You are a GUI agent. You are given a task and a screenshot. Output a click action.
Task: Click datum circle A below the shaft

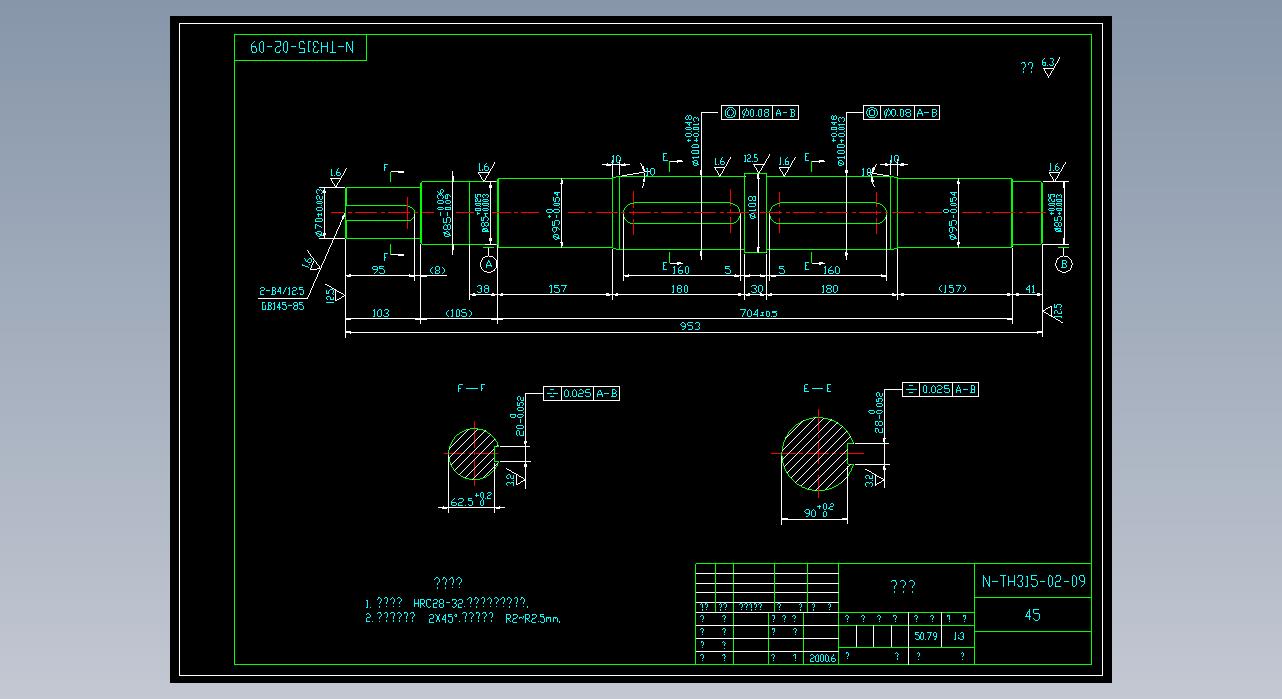(x=488, y=264)
